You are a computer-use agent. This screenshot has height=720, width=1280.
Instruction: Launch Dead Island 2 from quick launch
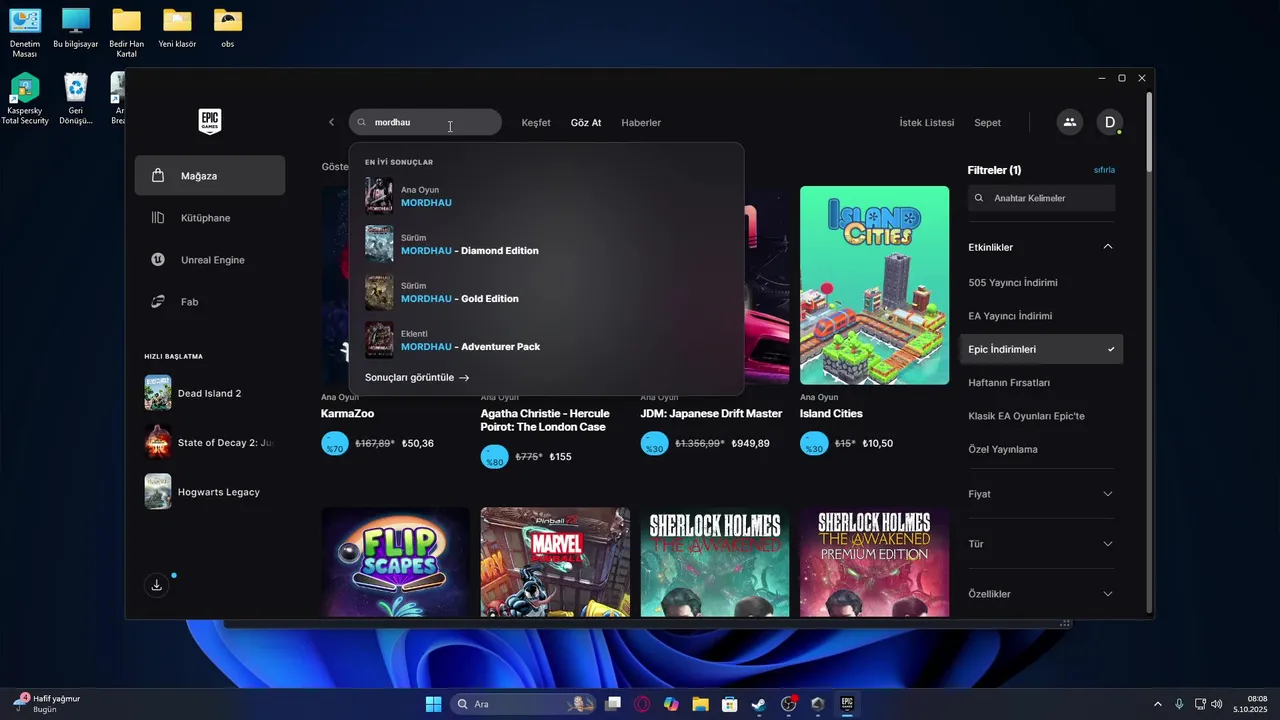pos(210,393)
